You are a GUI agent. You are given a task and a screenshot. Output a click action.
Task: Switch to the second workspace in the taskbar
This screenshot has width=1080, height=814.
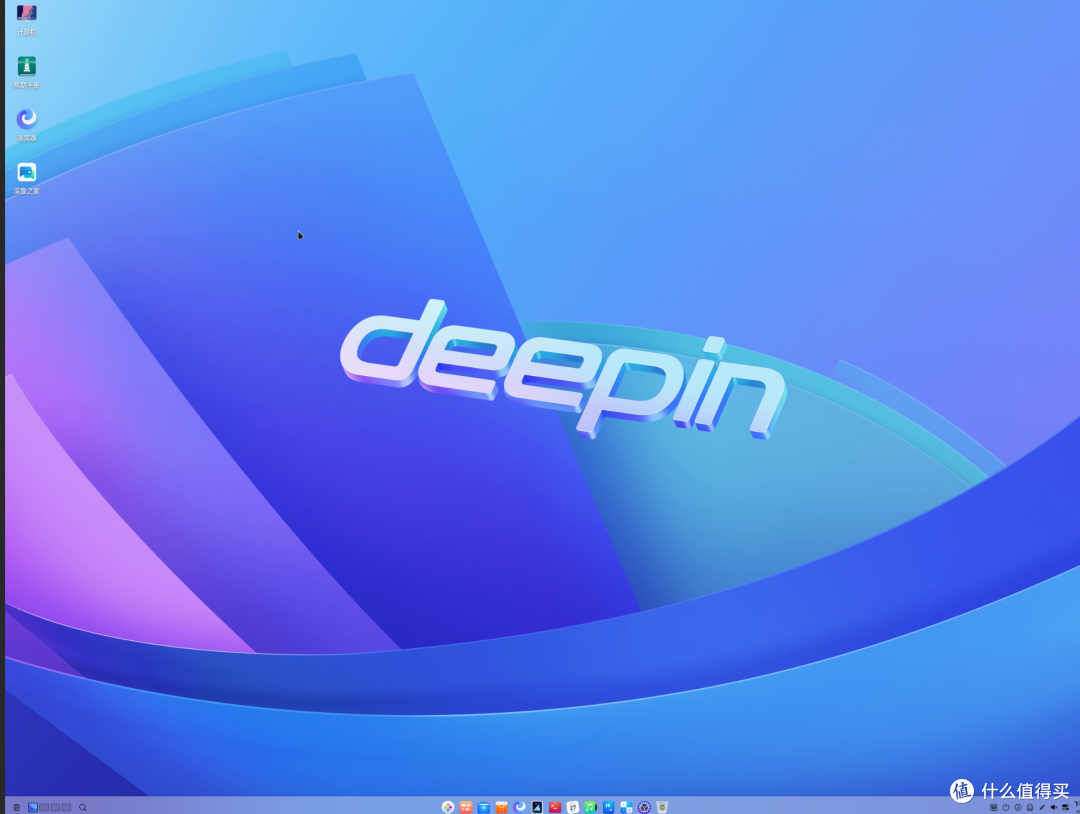coord(44,807)
